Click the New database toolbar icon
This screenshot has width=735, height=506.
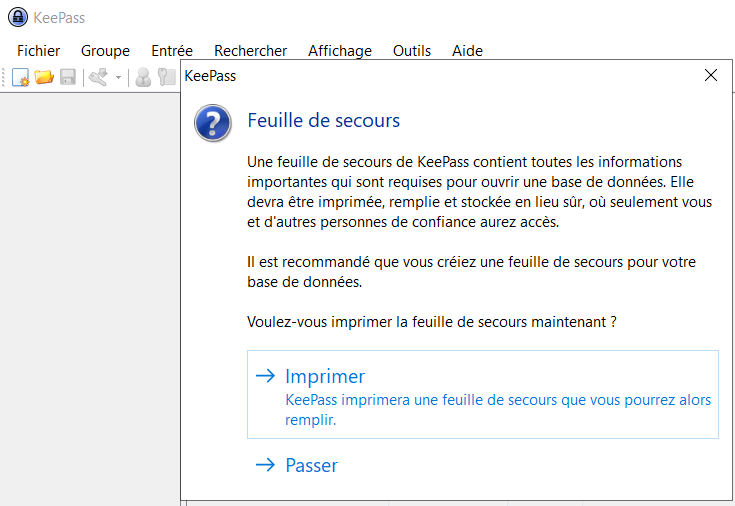(x=21, y=78)
